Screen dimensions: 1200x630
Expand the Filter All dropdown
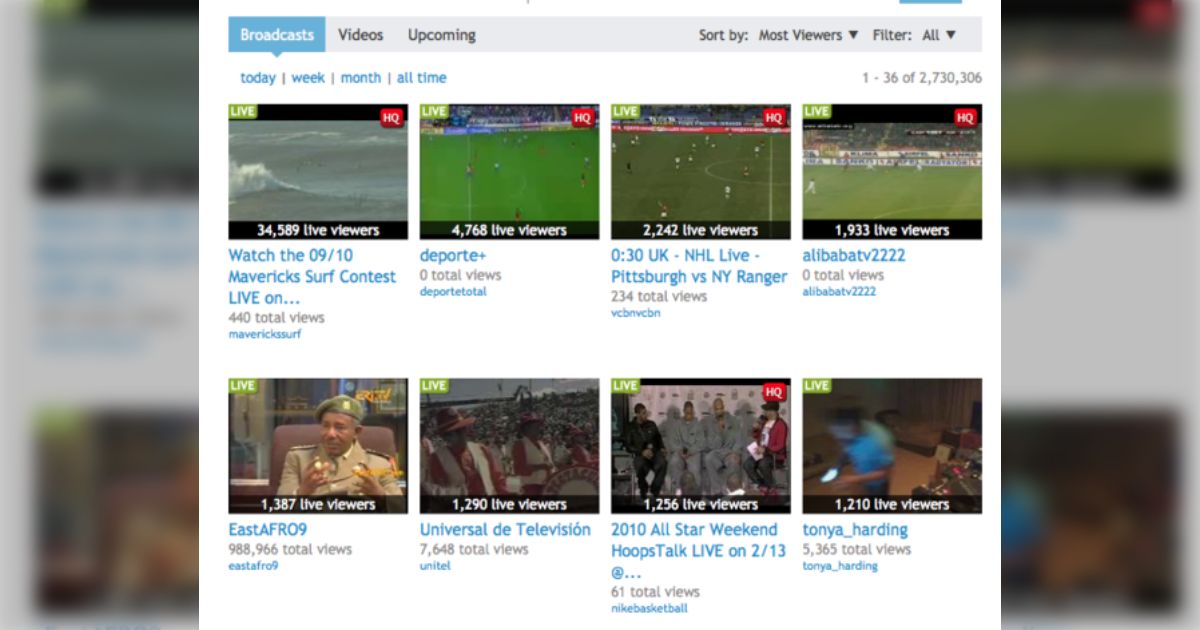pyautogui.click(x=939, y=35)
